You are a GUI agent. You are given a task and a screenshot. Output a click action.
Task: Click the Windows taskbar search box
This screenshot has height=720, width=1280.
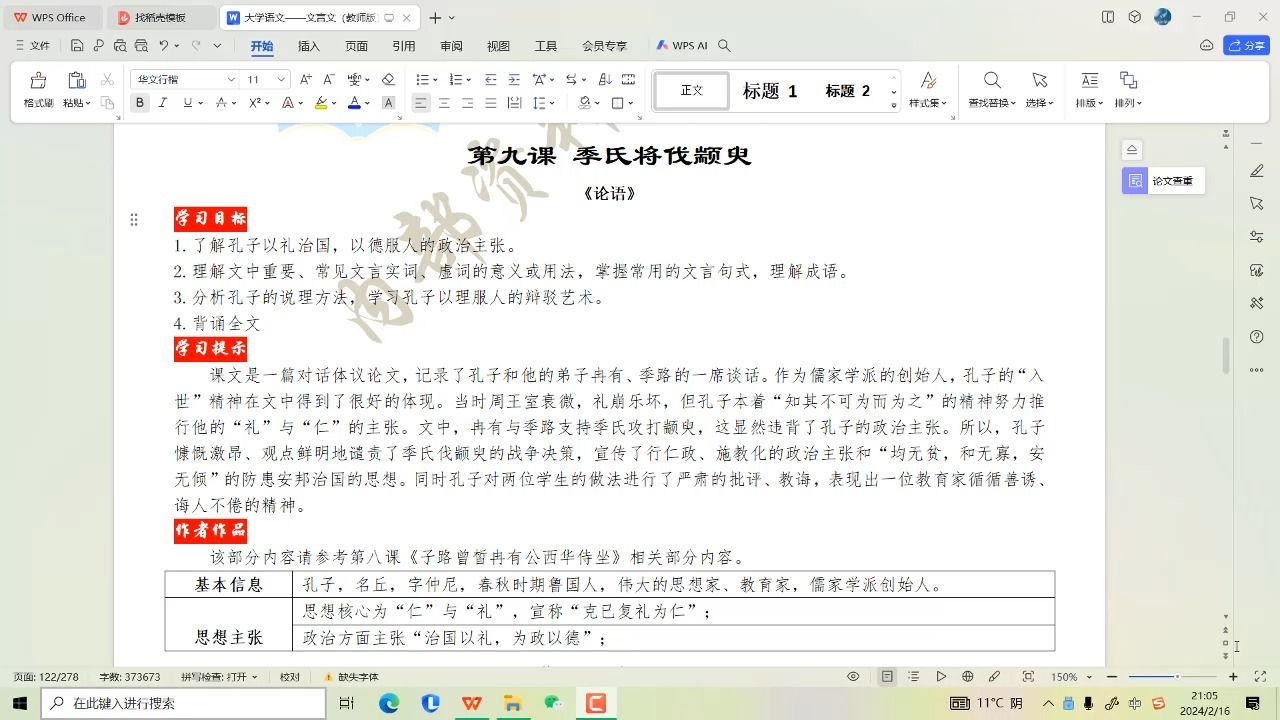(183, 703)
